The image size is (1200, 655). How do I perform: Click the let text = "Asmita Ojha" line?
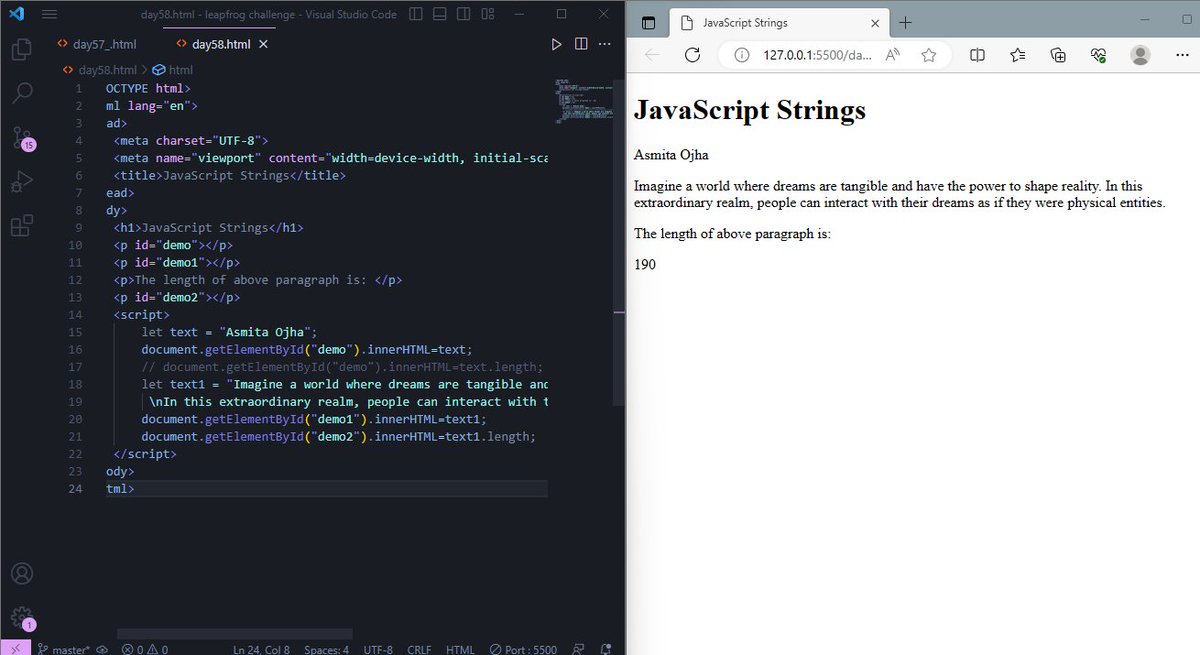pyautogui.click(x=229, y=332)
